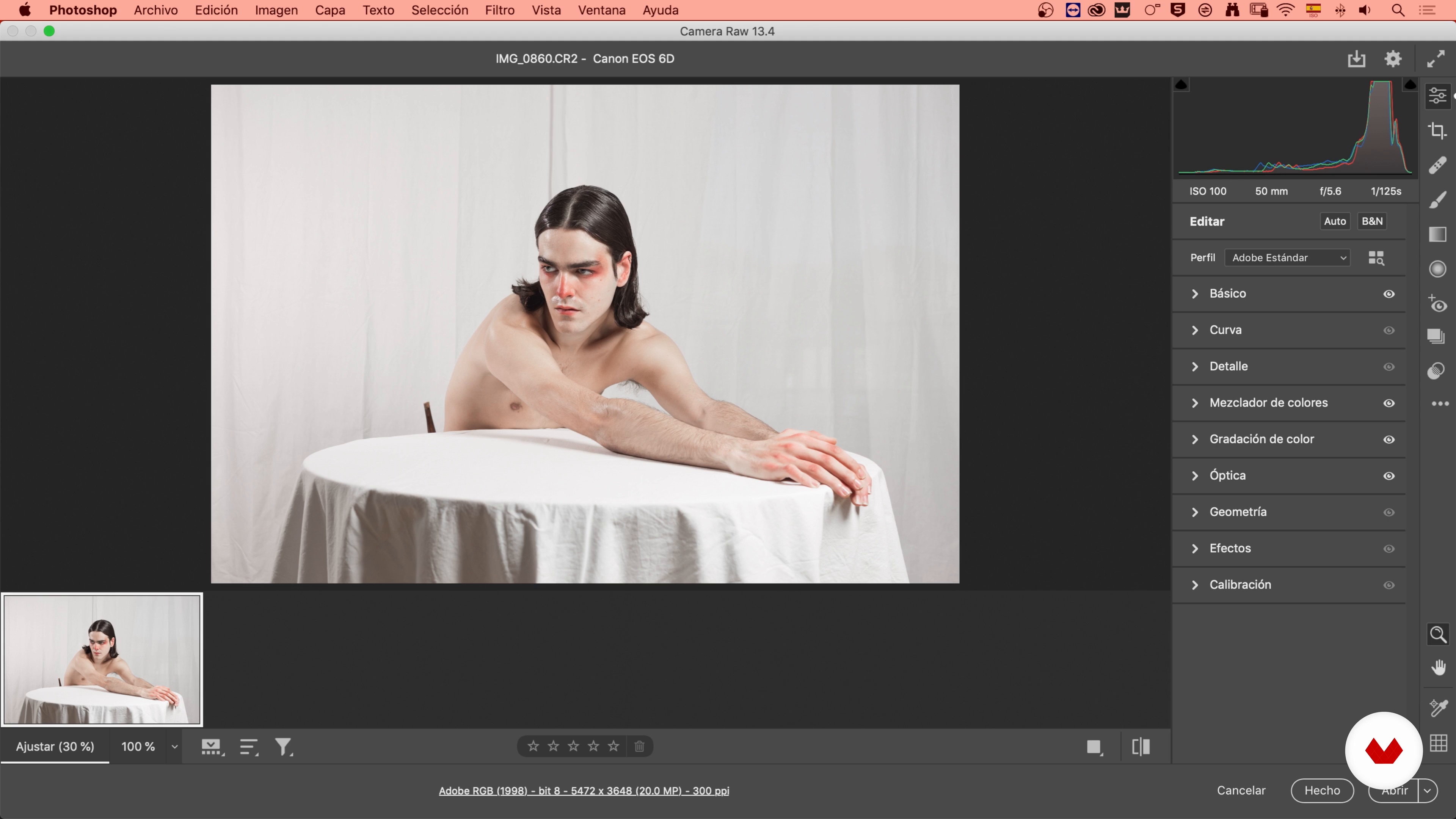Select the Hand pan tool
Screen dimensions: 1456x819
(x=1438, y=668)
